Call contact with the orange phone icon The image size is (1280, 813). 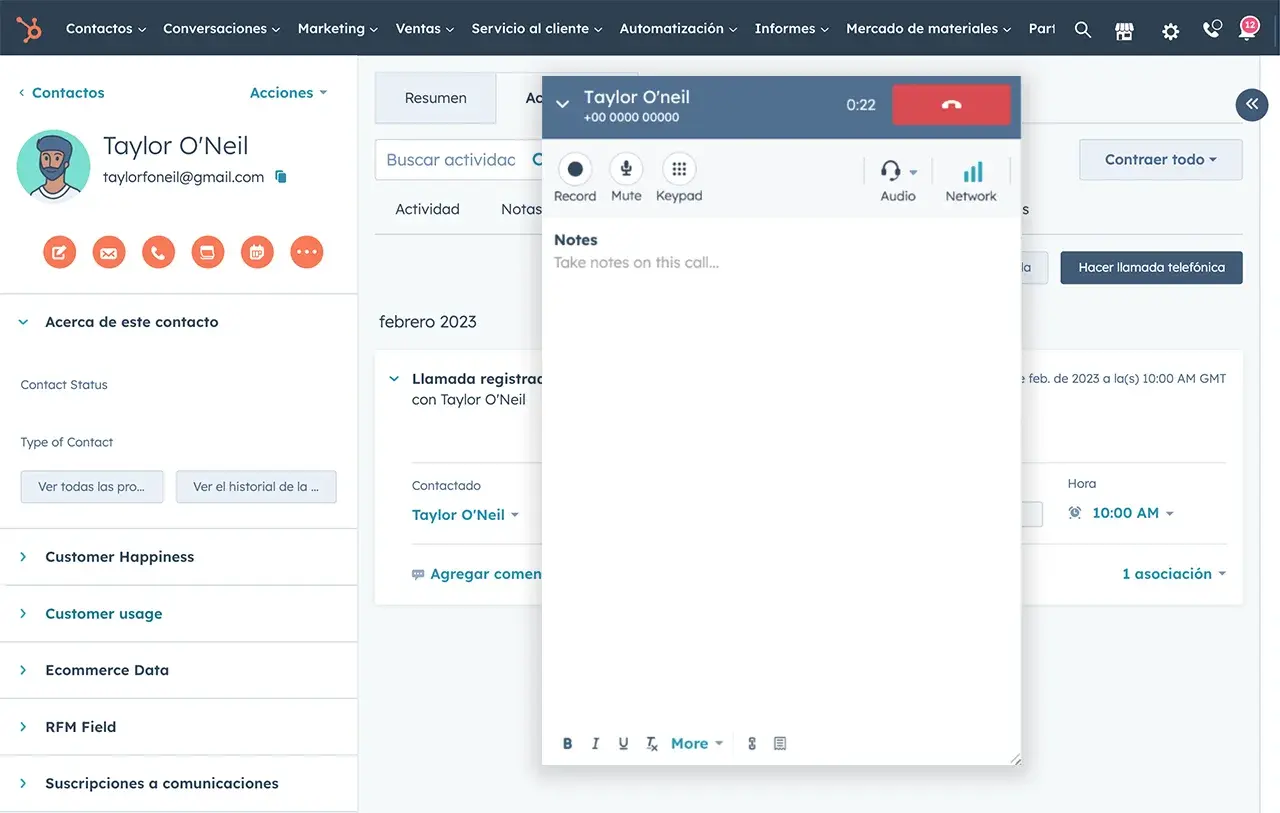coord(158,252)
